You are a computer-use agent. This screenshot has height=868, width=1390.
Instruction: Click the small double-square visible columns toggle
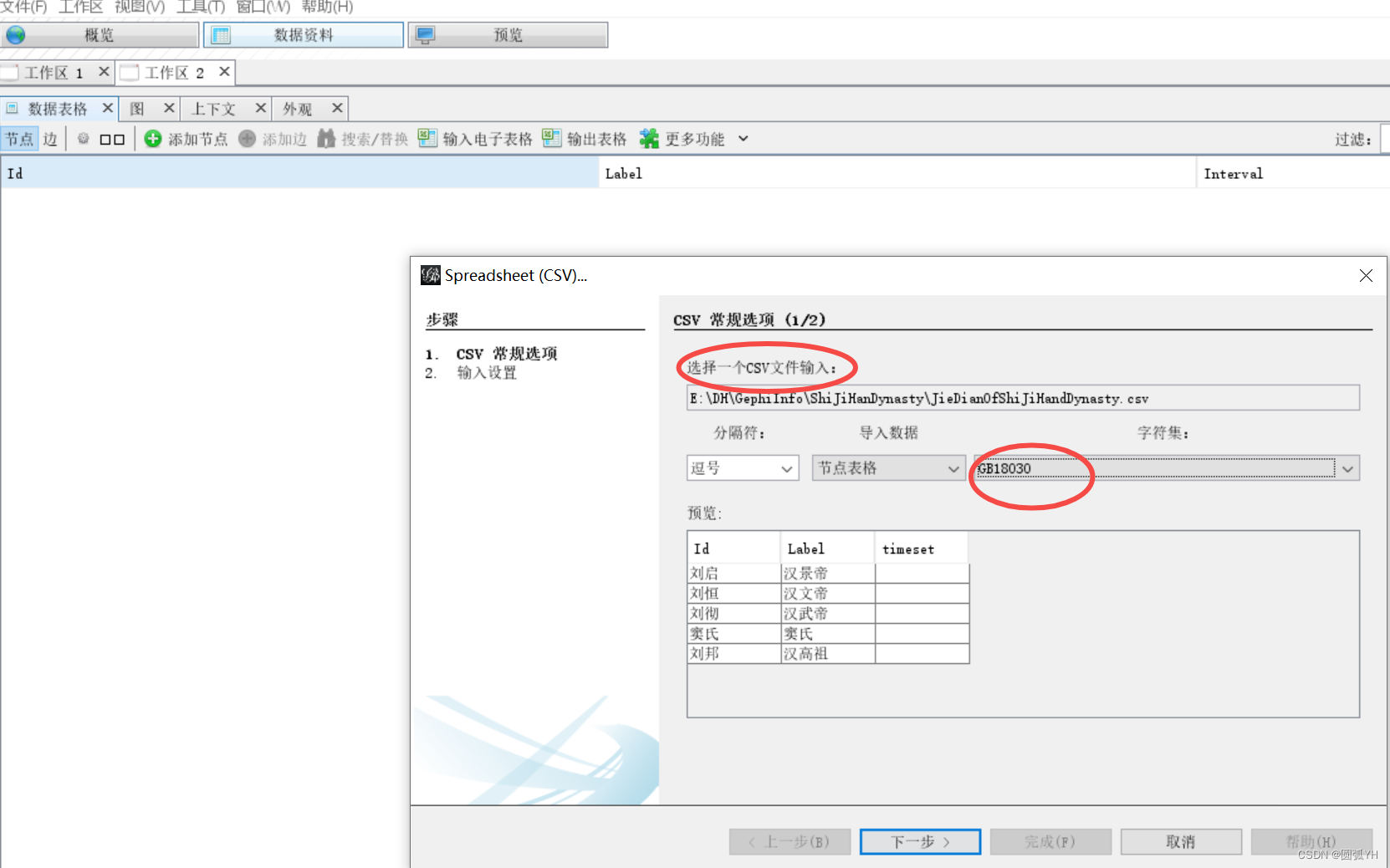(x=112, y=139)
